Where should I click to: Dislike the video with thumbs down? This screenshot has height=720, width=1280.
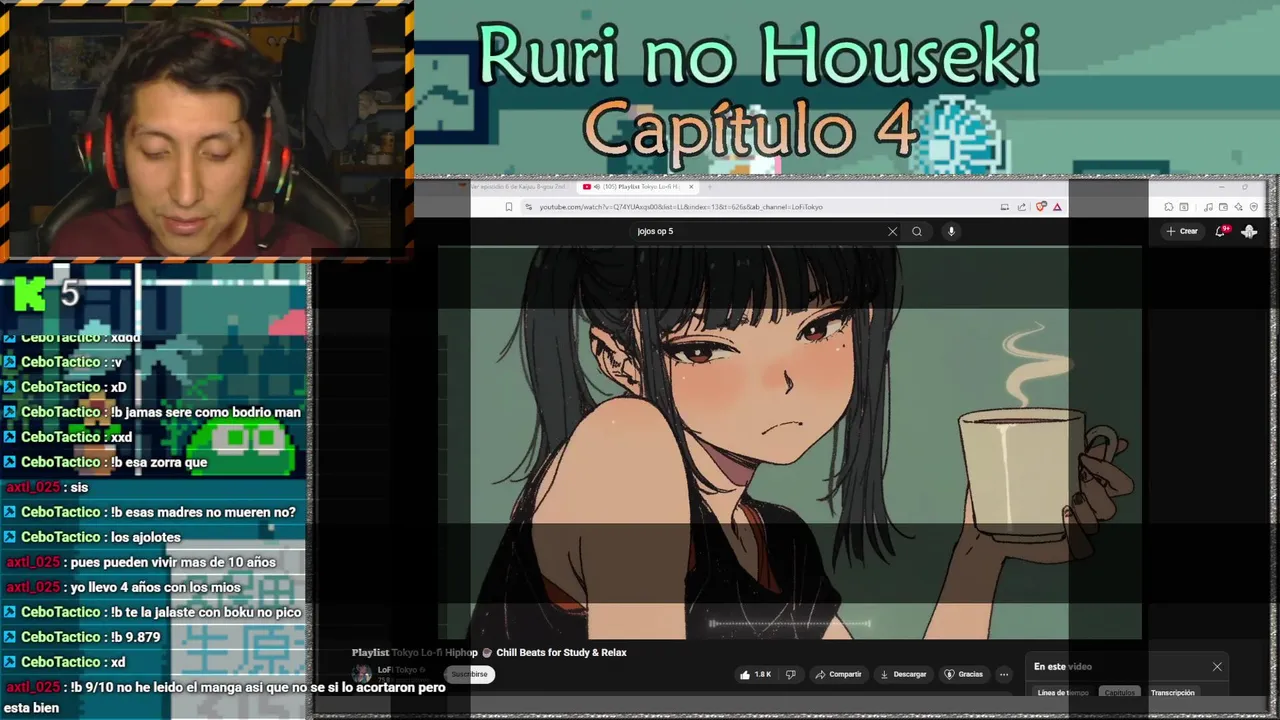click(790, 674)
